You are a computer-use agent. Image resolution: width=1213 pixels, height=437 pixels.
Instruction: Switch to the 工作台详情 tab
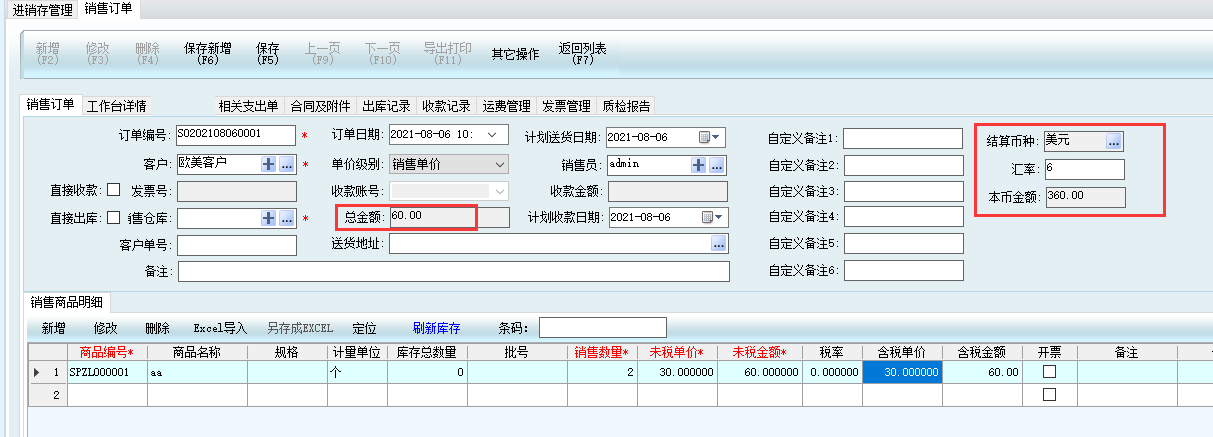[x=117, y=106]
